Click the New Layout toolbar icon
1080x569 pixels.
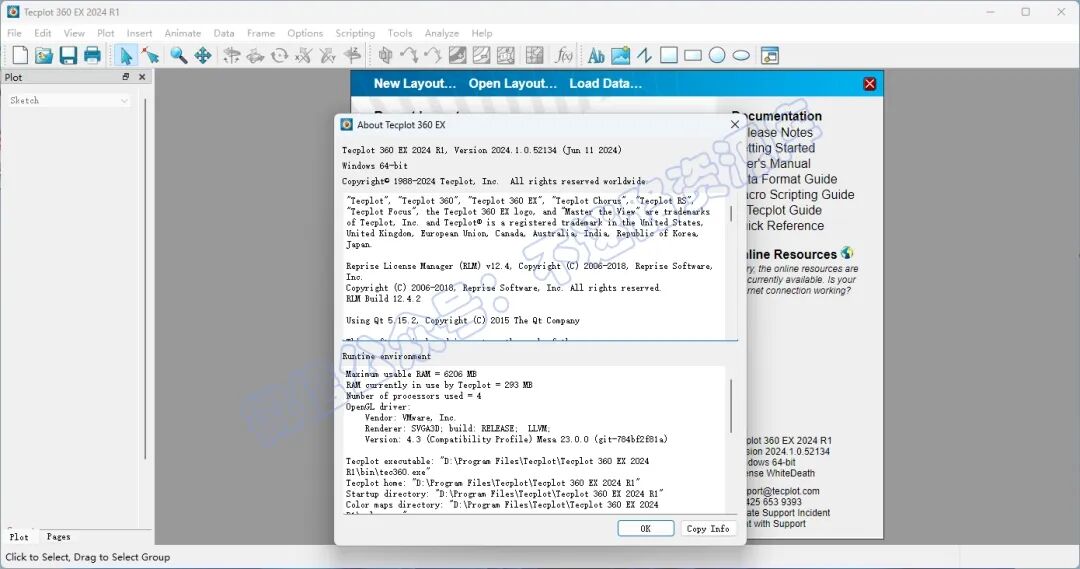(x=20, y=55)
